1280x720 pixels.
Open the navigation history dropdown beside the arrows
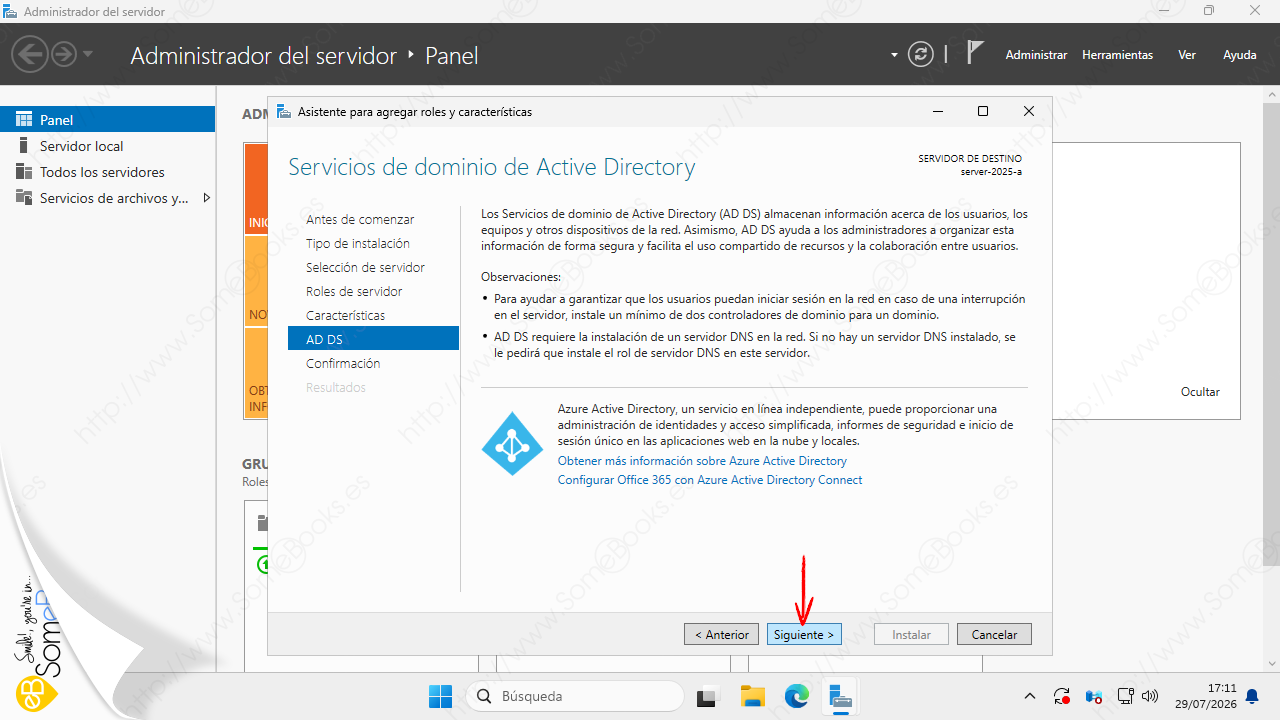[88, 54]
